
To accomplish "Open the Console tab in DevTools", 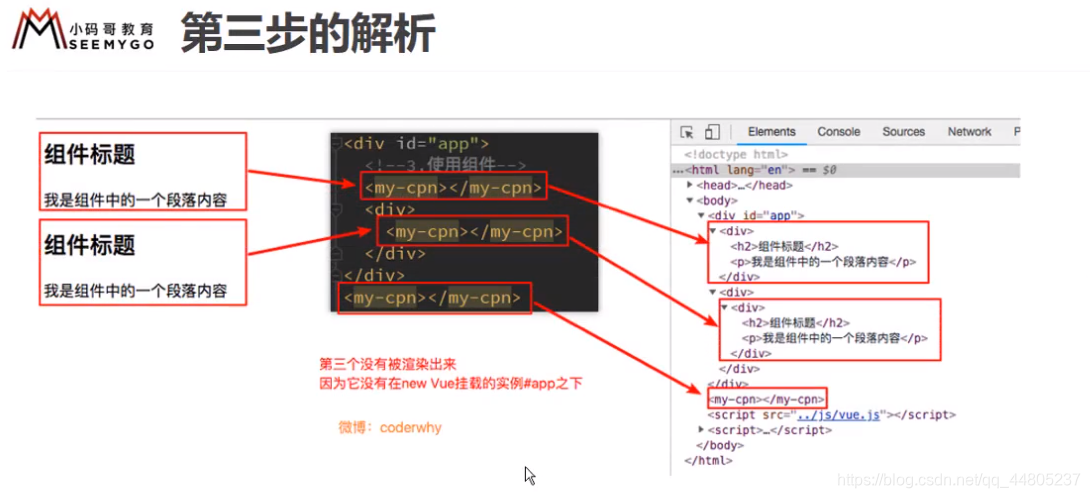I will pyautogui.click(x=838, y=132).
